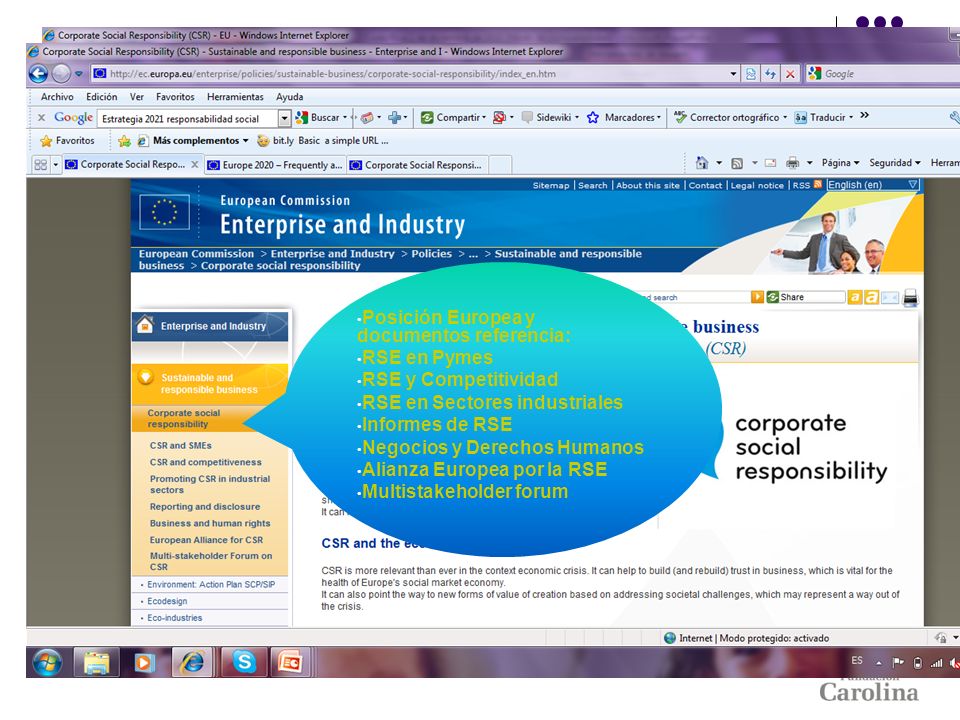Open the Ayuda menu
Viewport: 960px width, 720px height.
tap(290, 97)
